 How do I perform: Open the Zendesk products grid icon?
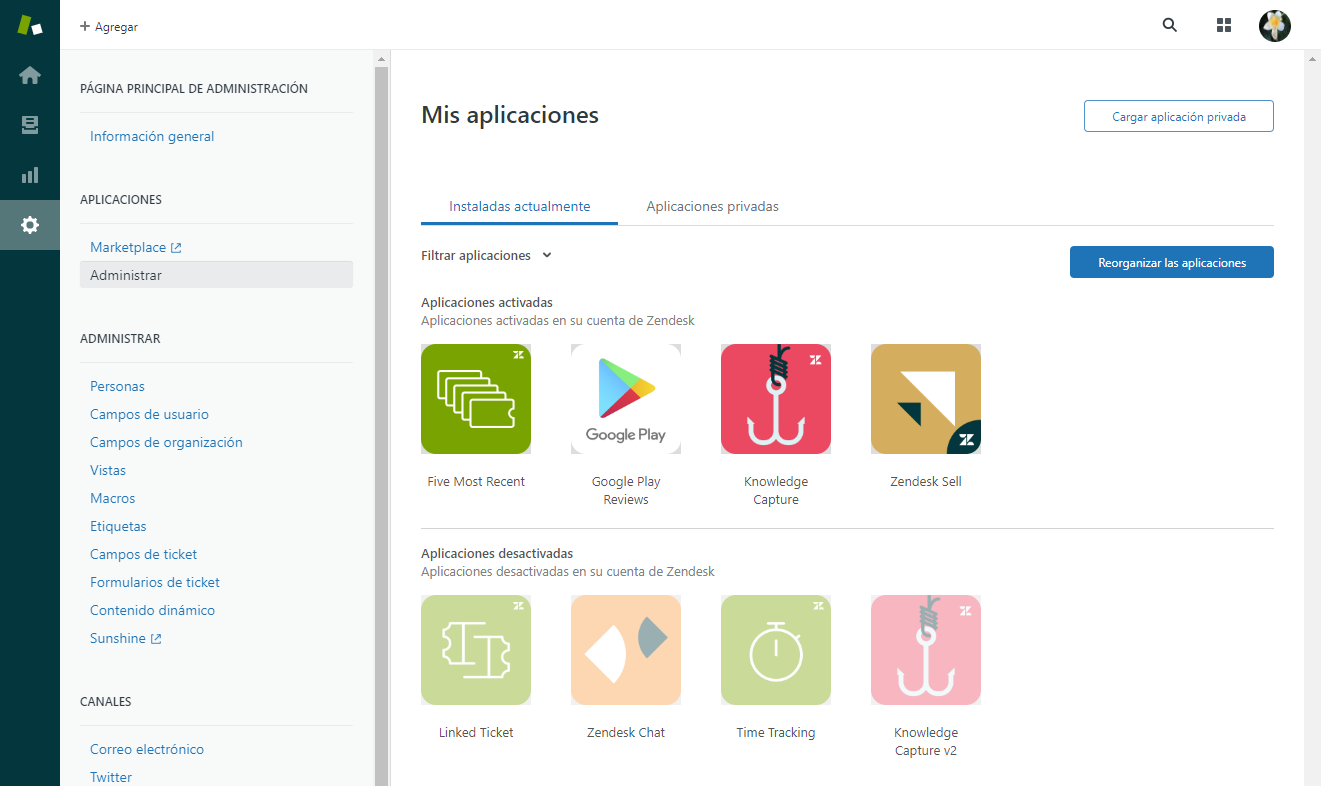click(1224, 26)
